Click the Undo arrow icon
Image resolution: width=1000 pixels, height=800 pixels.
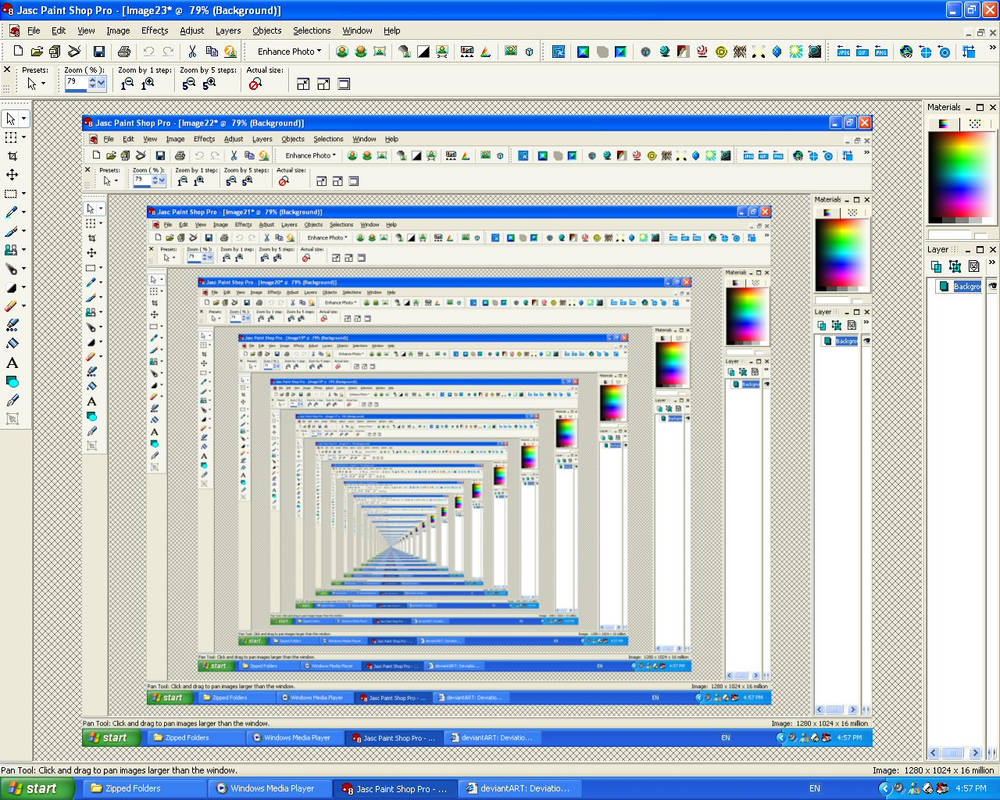149,52
